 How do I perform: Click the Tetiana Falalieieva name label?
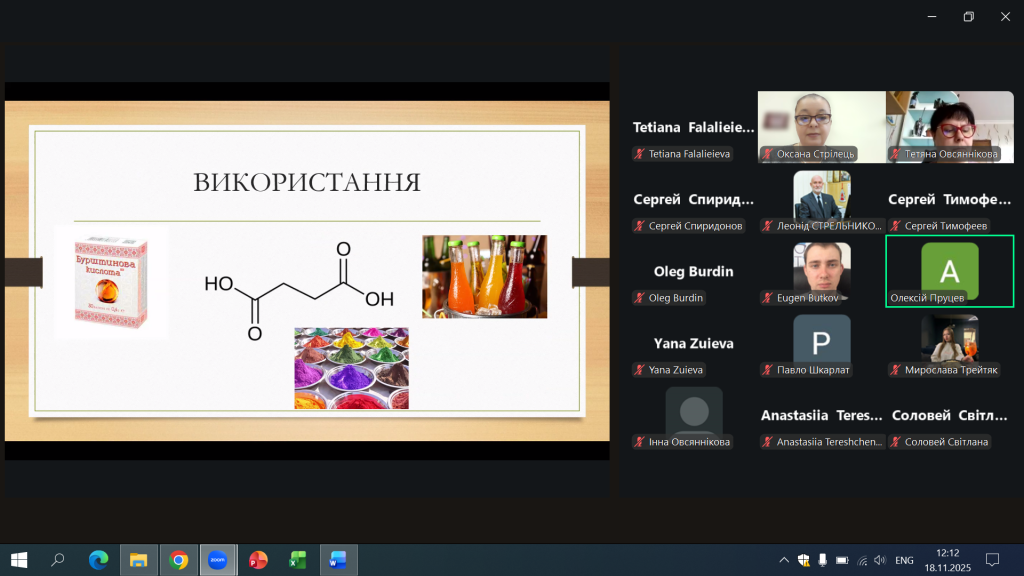tap(690, 154)
